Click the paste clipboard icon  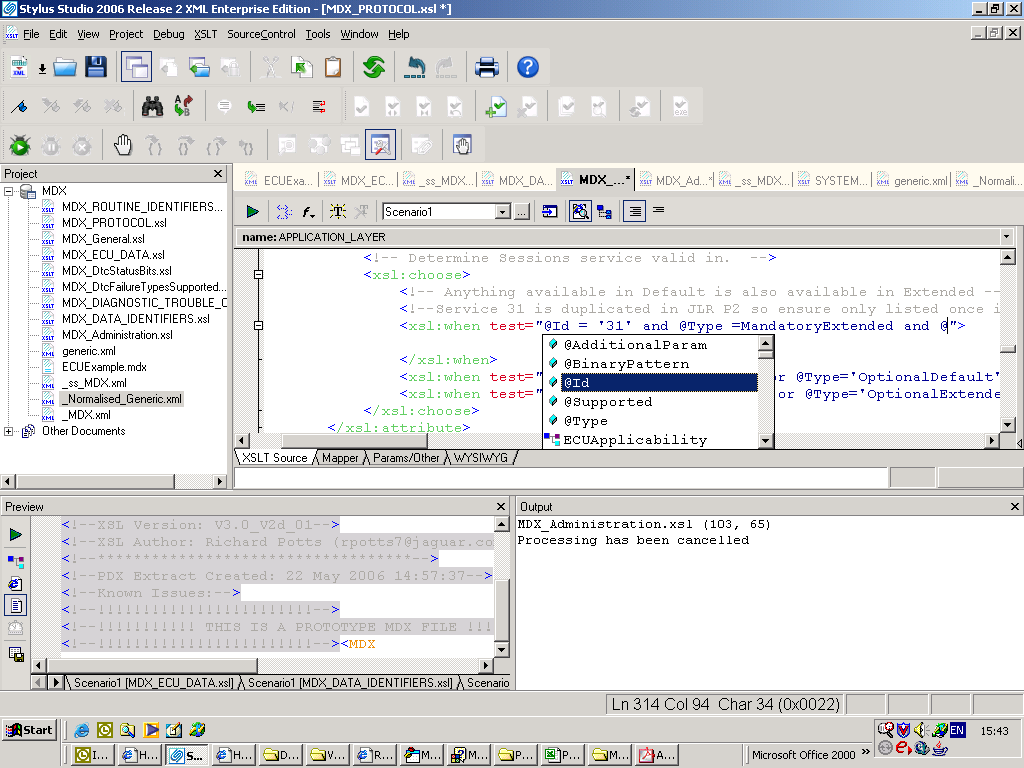[332, 67]
